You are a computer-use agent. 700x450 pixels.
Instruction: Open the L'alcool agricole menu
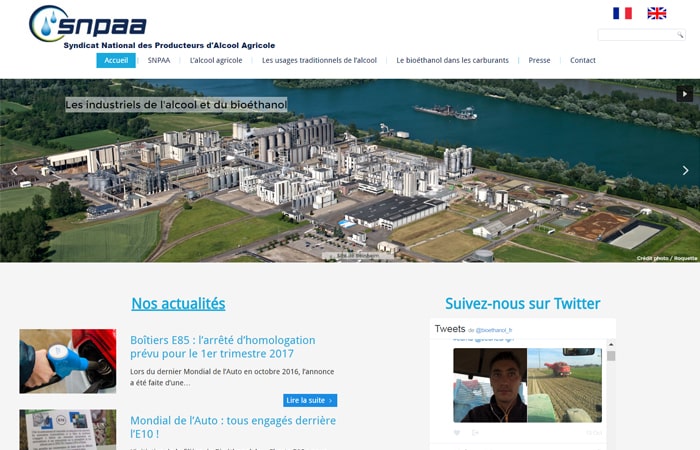216,60
